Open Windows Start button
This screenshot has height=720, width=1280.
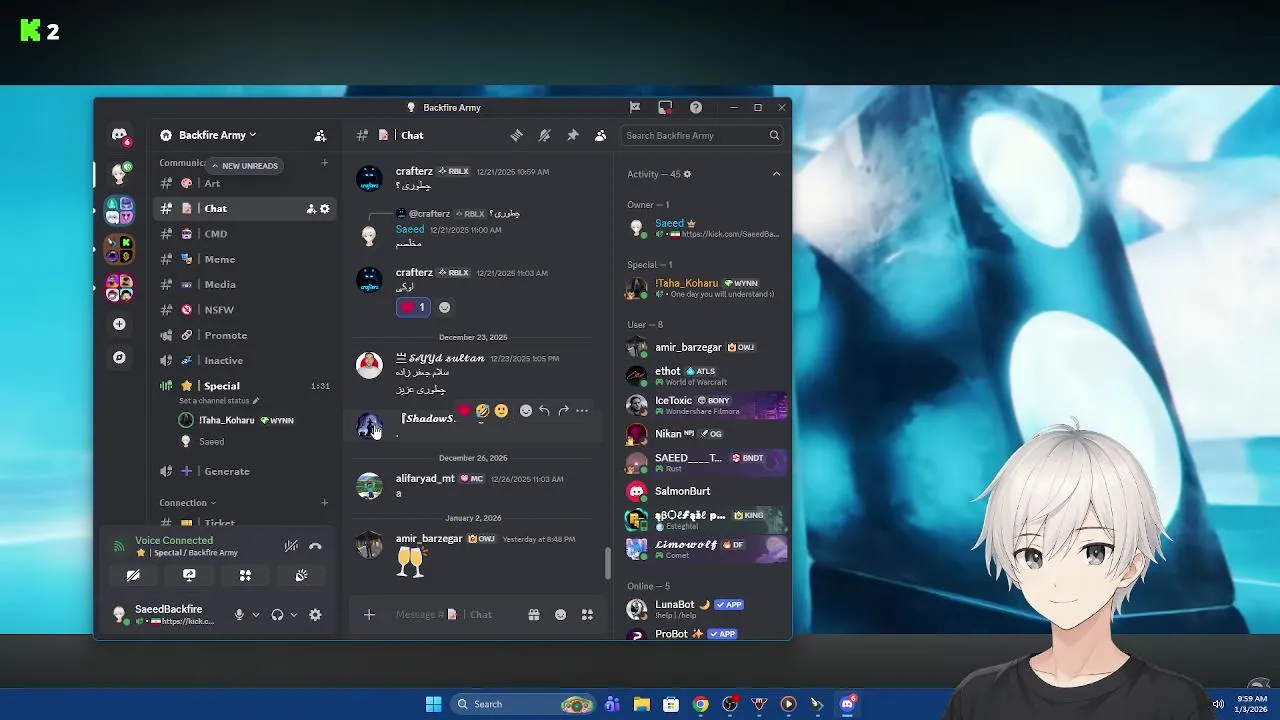tap(434, 704)
